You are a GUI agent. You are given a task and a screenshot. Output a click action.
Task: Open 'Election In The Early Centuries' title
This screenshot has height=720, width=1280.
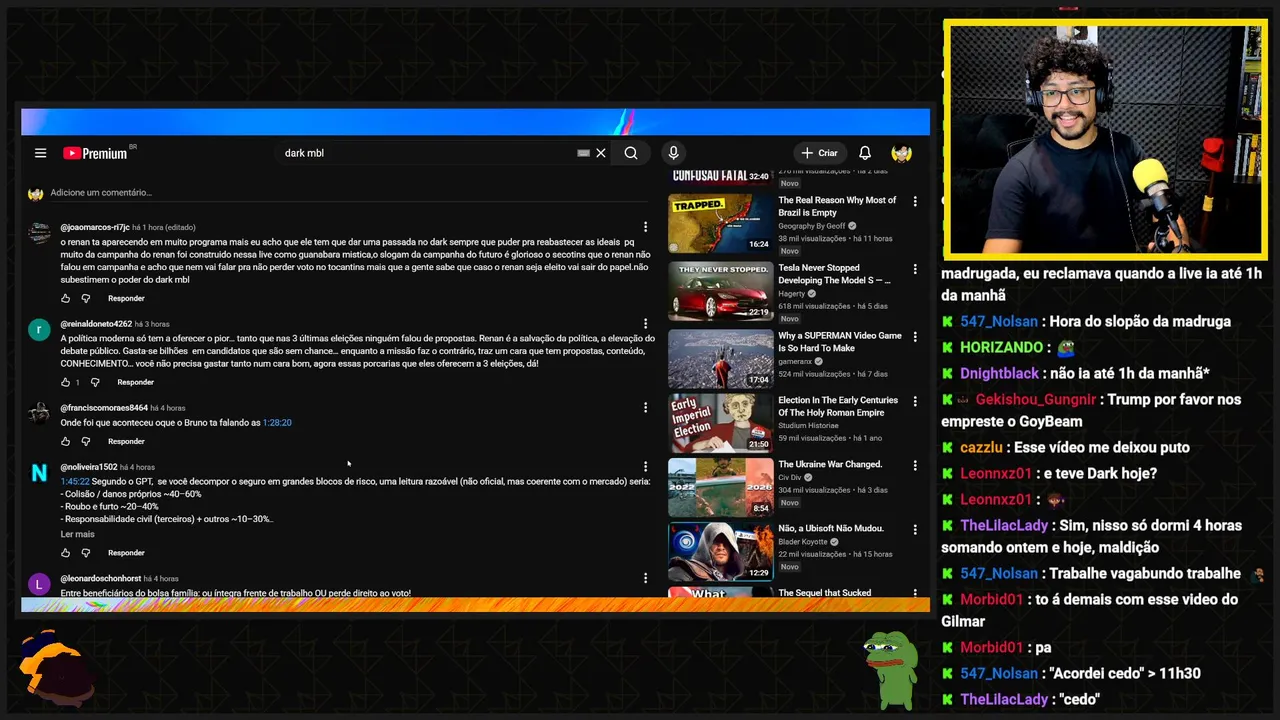pos(838,406)
